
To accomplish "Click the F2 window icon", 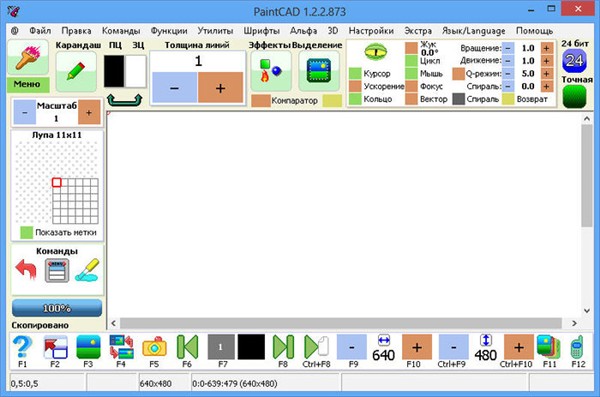I will [55, 347].
